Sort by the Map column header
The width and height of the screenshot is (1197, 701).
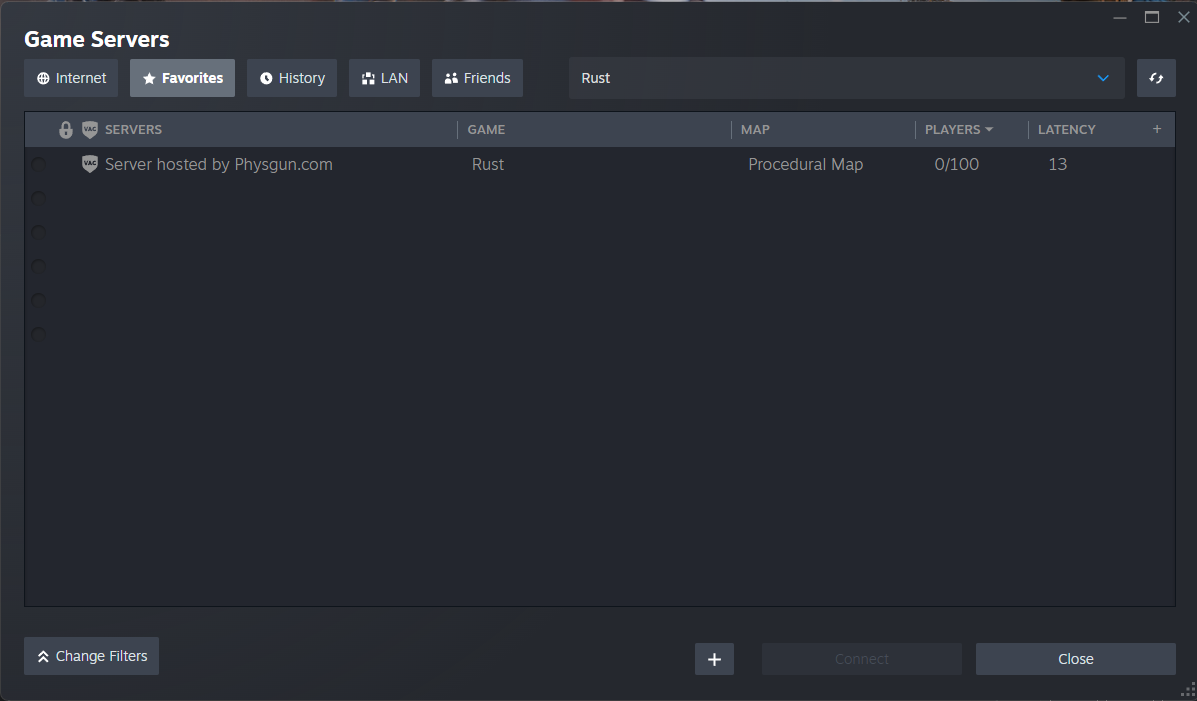(755, 130)
